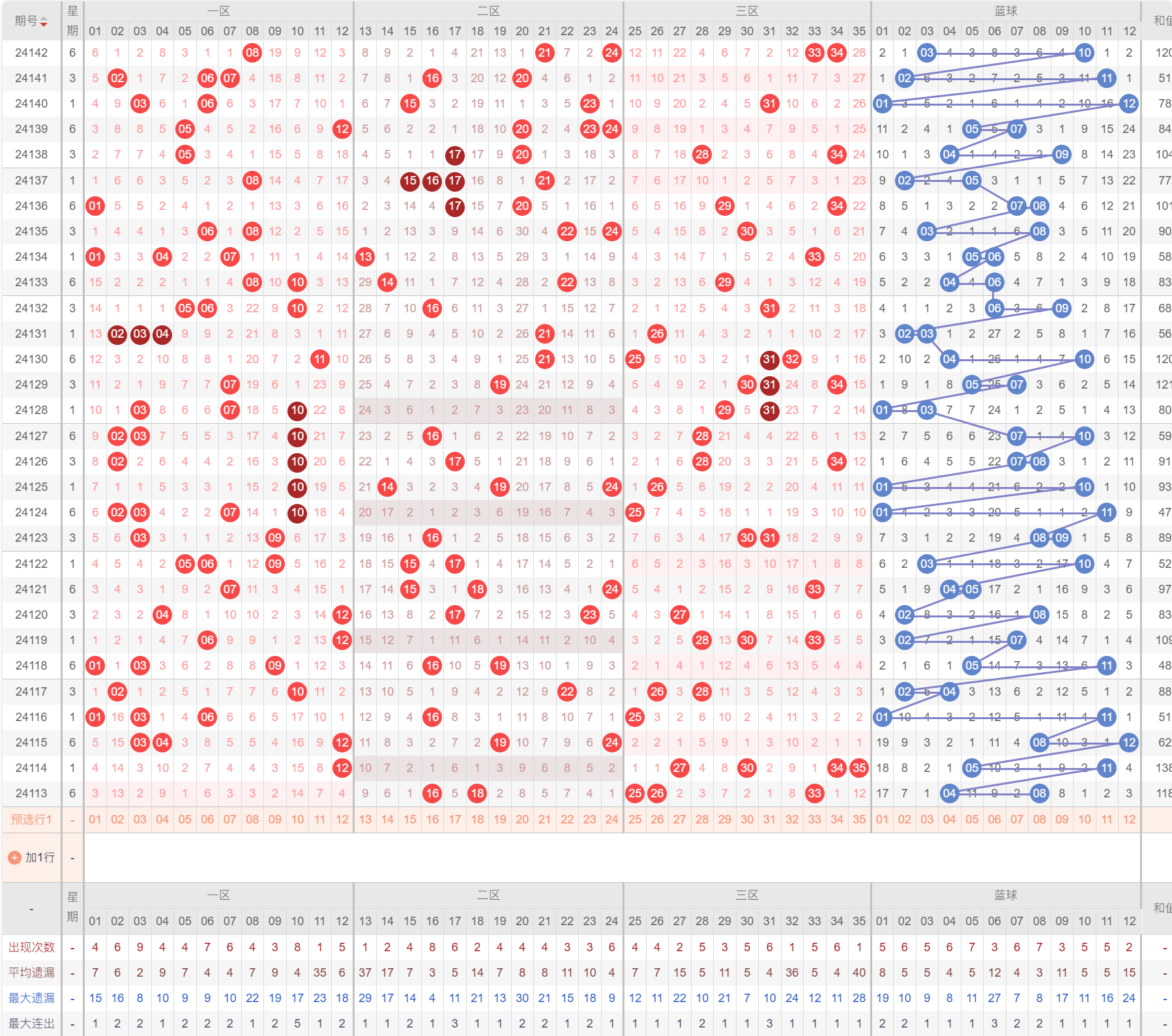Click blue ball 01 in row 24128
Image resolution: width=1172 pixels, height=1036 pixels.
click(x=882, y=410)
